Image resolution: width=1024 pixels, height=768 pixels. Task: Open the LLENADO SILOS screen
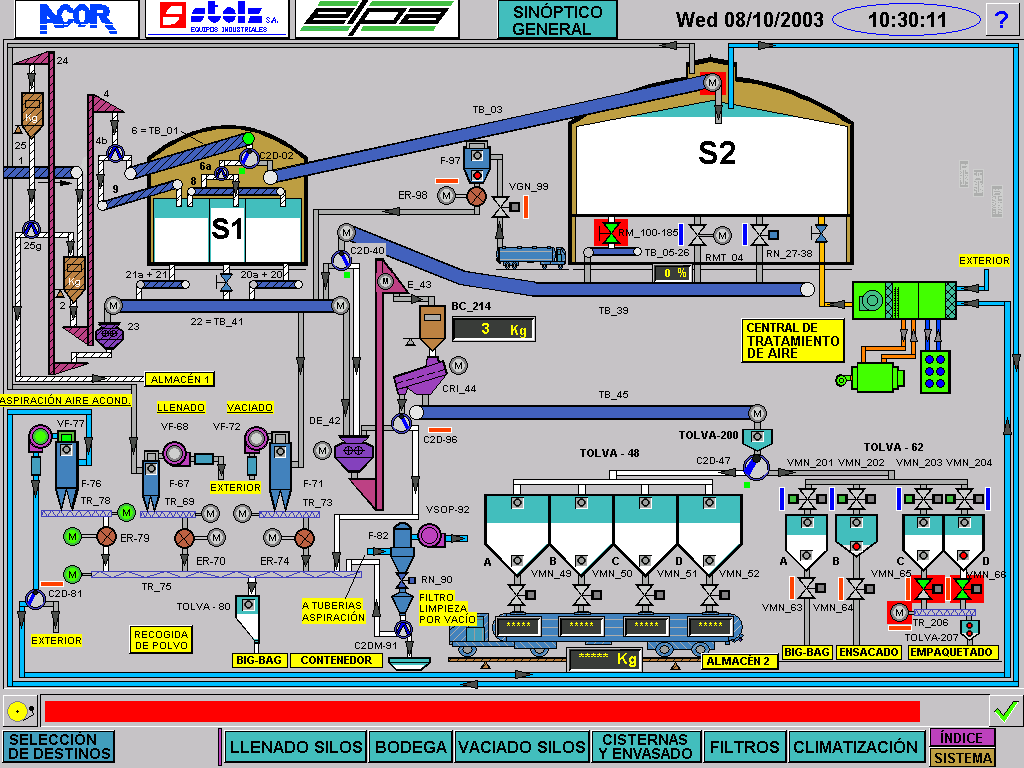point(294,746)
